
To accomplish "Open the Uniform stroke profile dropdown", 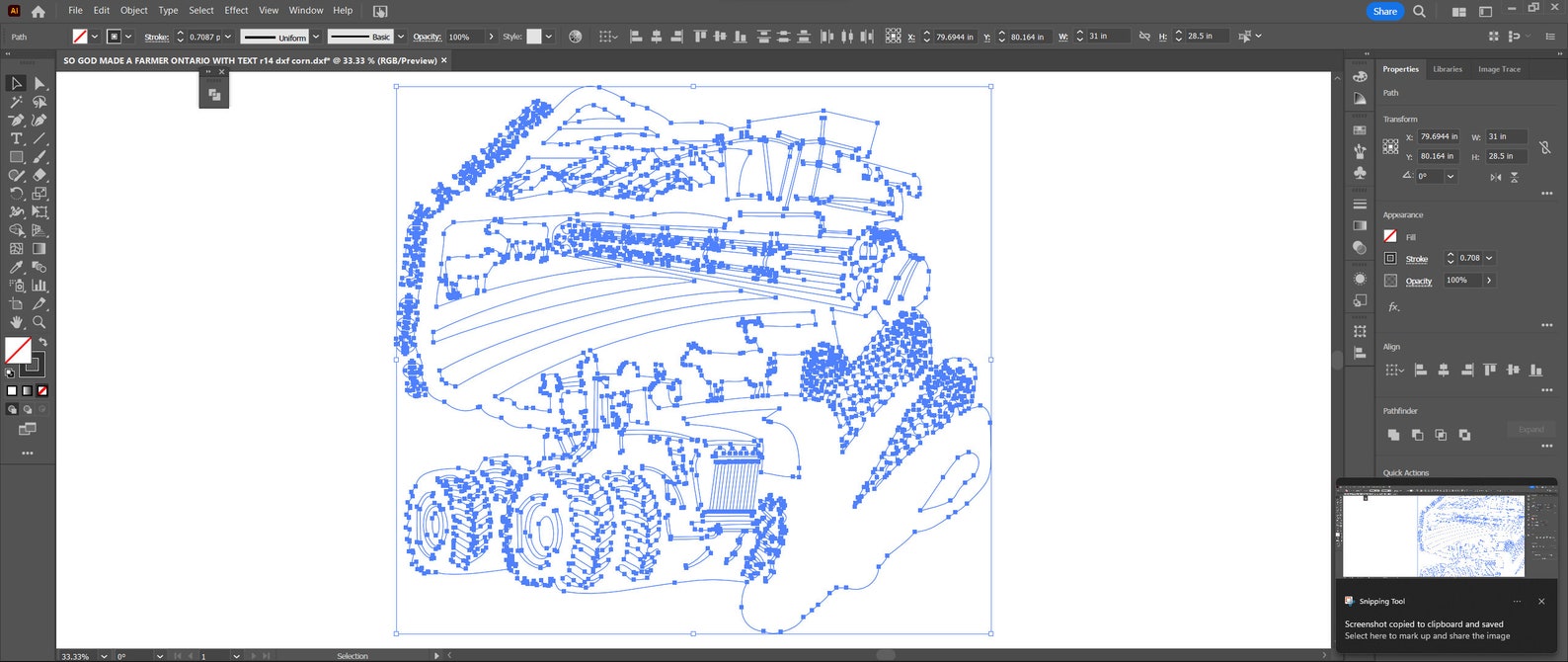I will point(316,37).
